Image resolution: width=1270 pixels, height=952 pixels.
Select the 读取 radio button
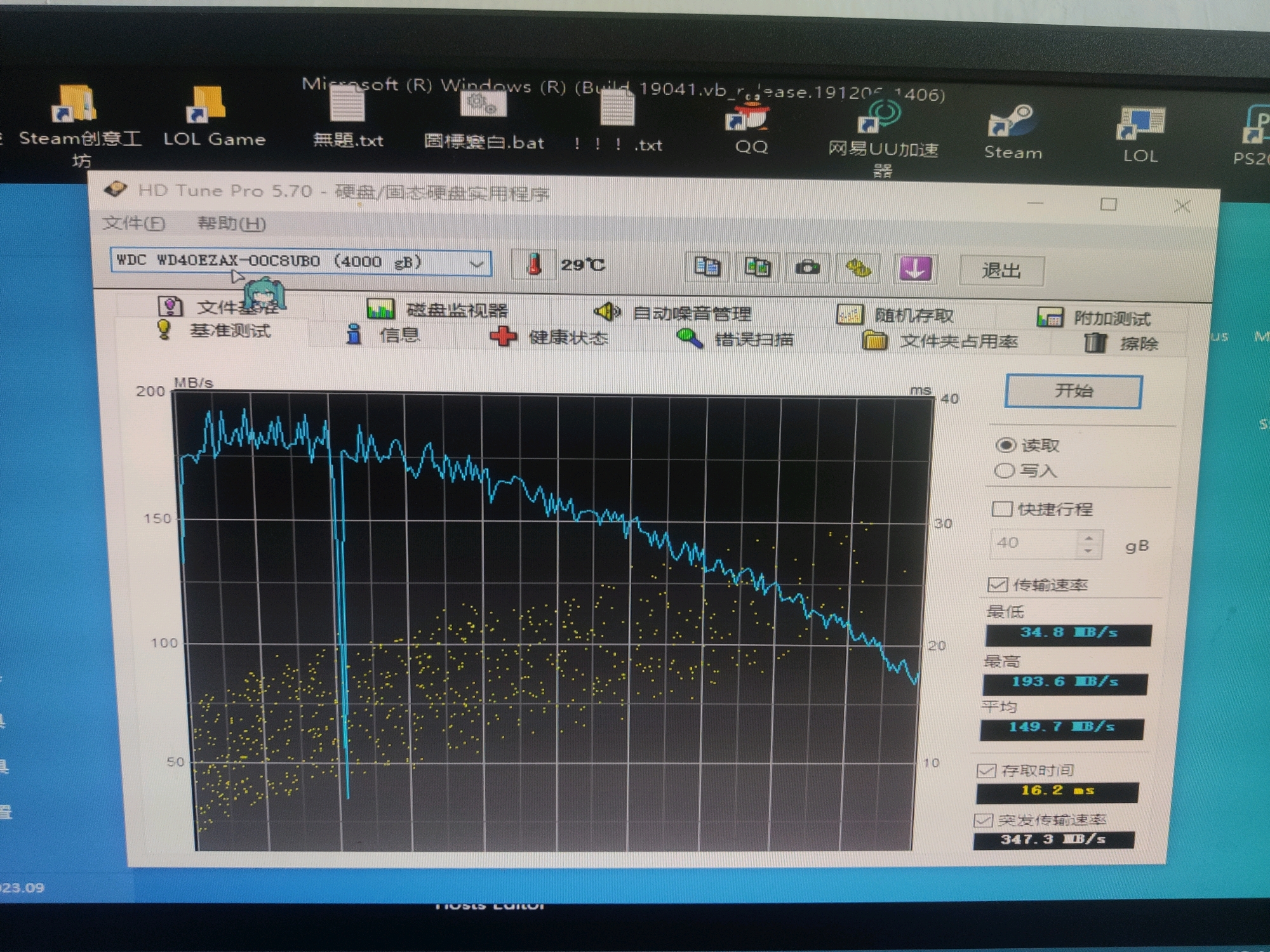point(1005,445)
